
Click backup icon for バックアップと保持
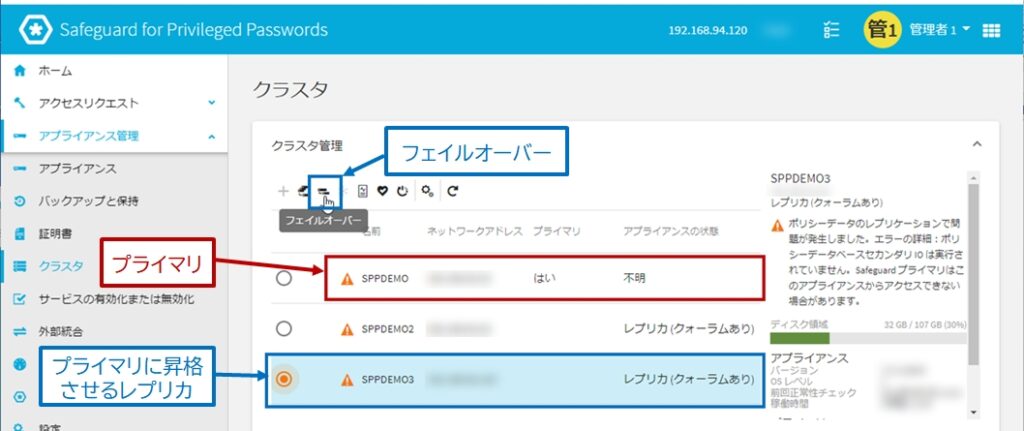(20, 201)
